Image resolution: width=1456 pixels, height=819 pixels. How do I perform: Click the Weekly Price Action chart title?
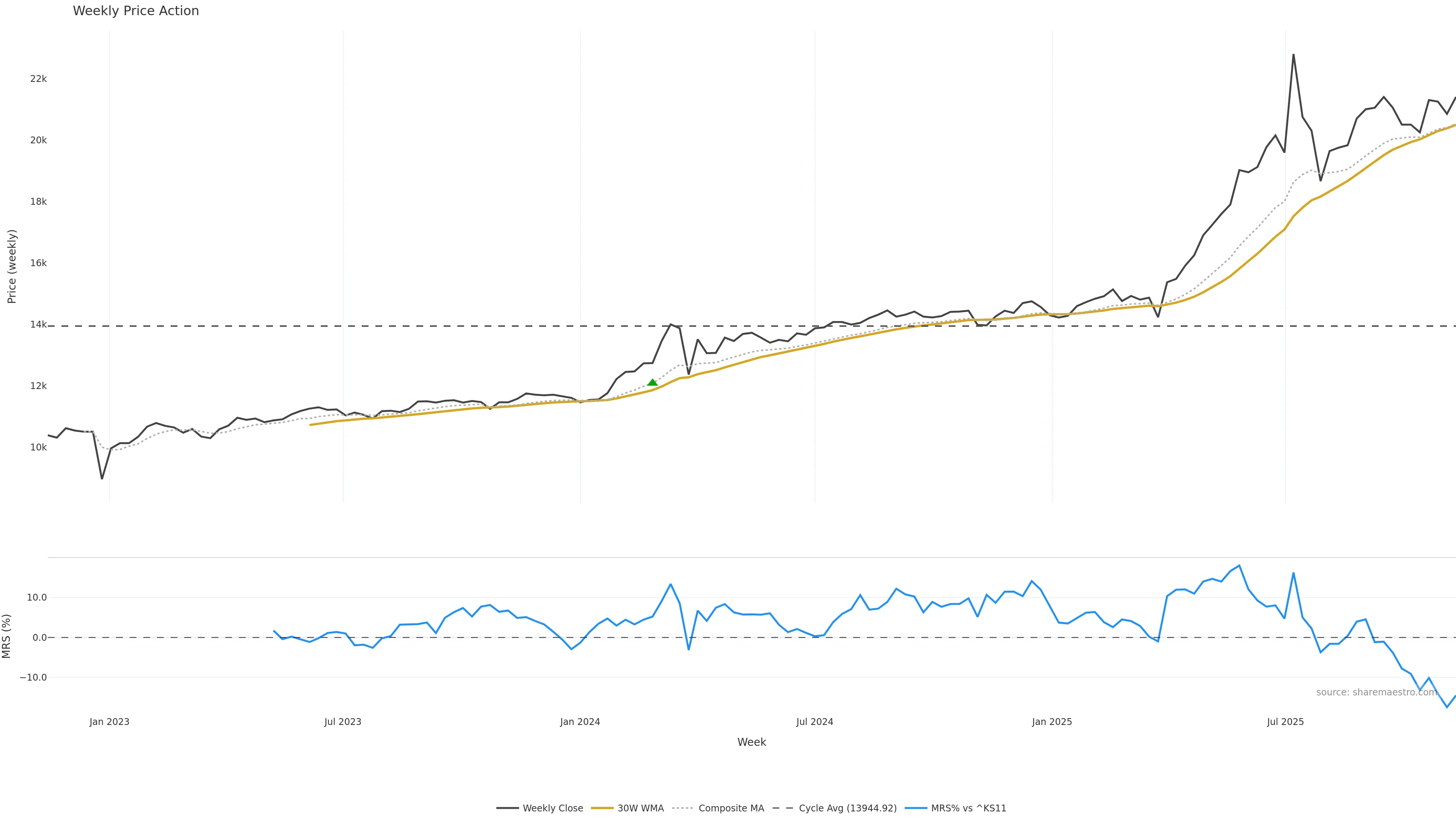point(136,11)
